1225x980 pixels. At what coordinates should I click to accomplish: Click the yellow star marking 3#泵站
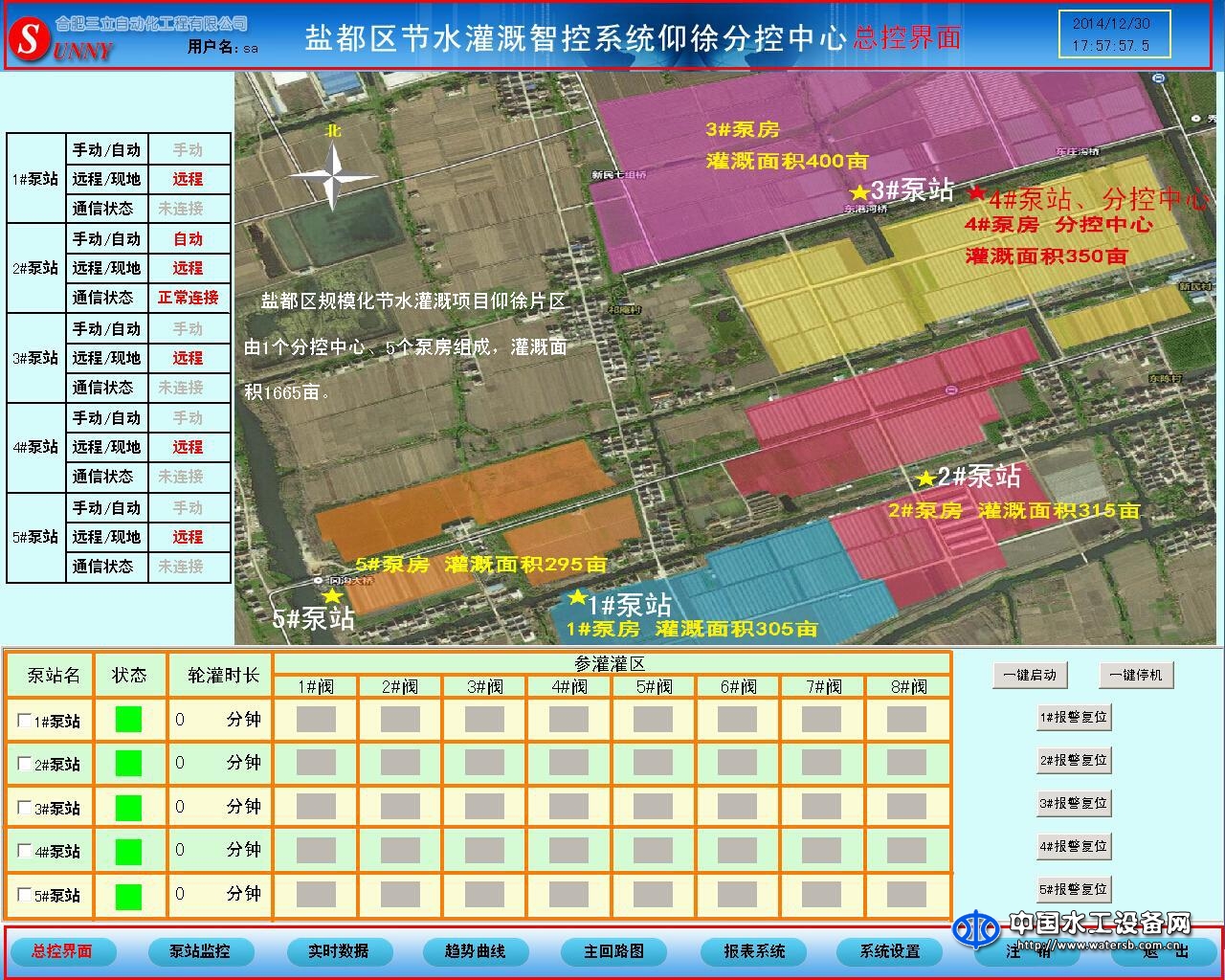(x=859, y=193)
